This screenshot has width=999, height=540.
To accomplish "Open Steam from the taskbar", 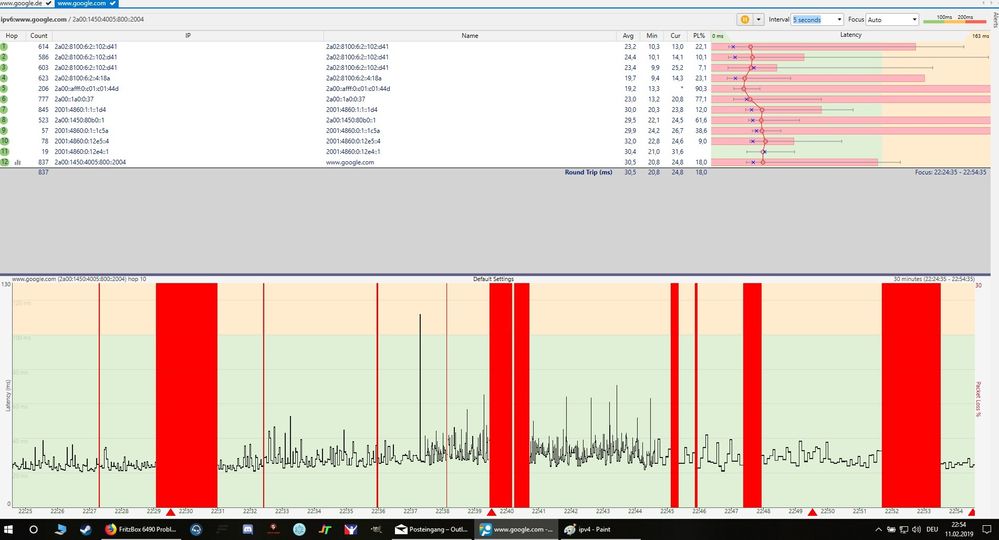I will (x=85, y=529).
